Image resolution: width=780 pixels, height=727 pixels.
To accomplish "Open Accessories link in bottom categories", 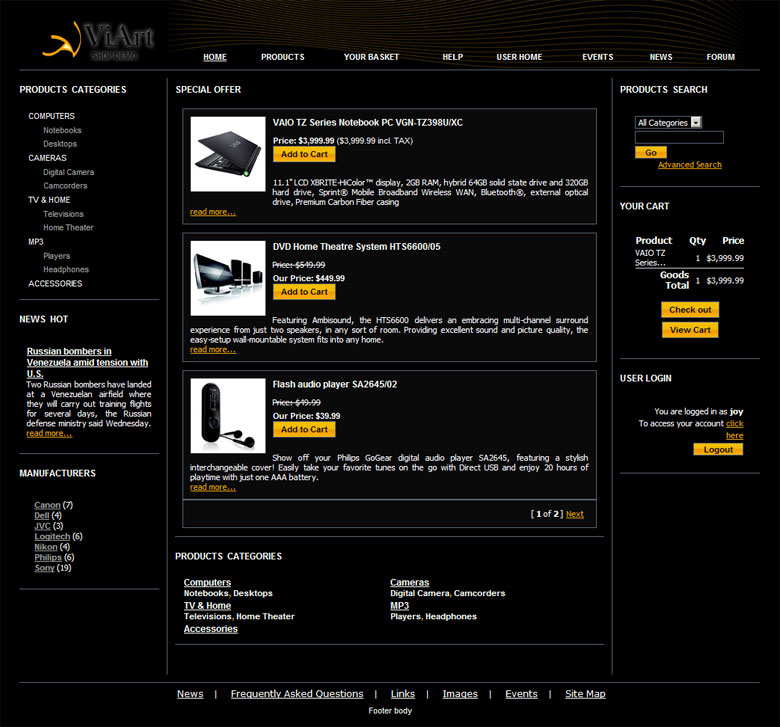I will 210,629.
